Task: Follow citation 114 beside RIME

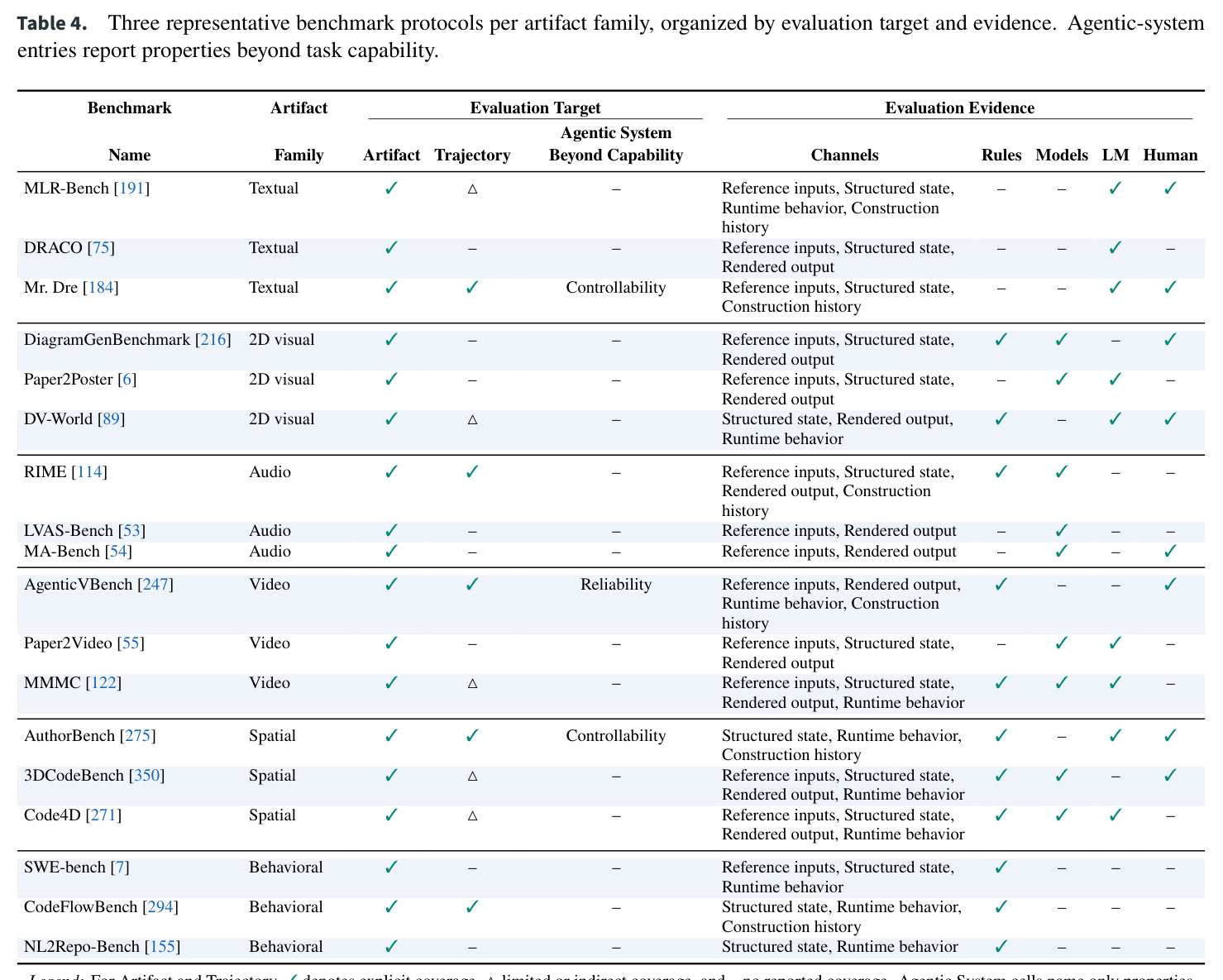Action: (89, 472)
